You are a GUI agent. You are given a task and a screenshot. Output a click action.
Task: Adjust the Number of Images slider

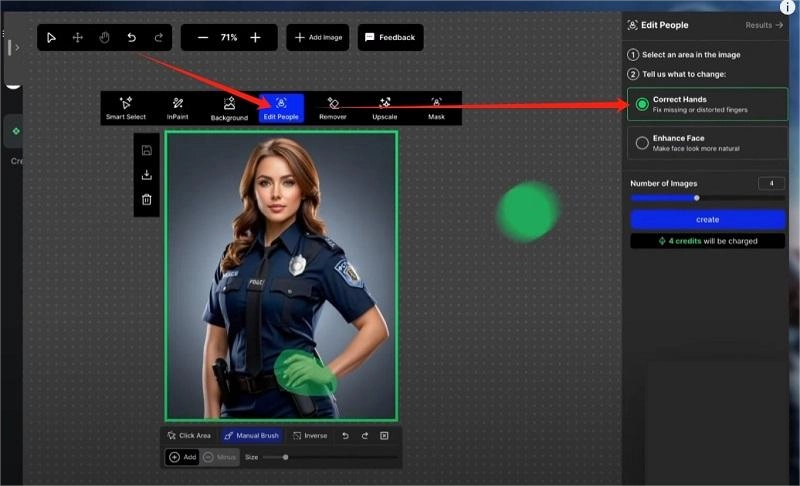click(697, 198)
